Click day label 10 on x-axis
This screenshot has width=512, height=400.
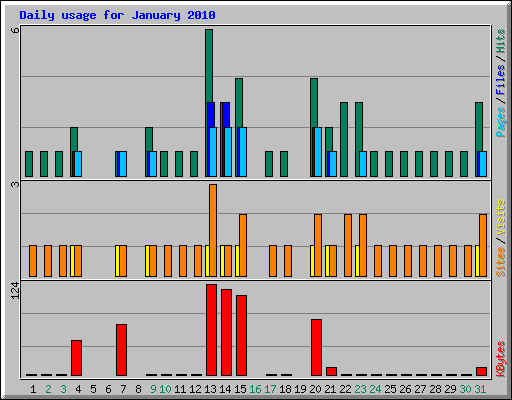point(165,389)
